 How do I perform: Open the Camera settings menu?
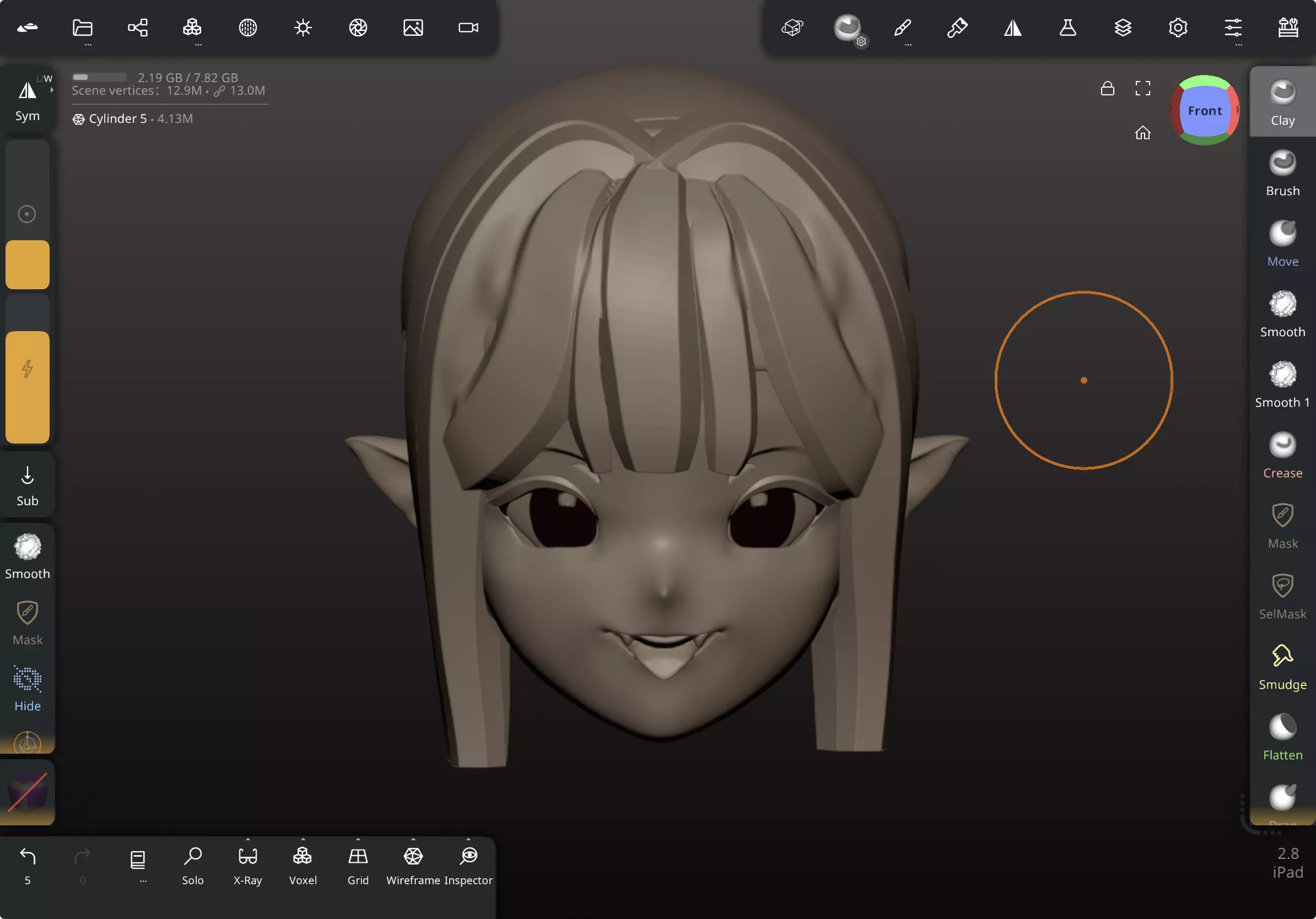(468, 28)
